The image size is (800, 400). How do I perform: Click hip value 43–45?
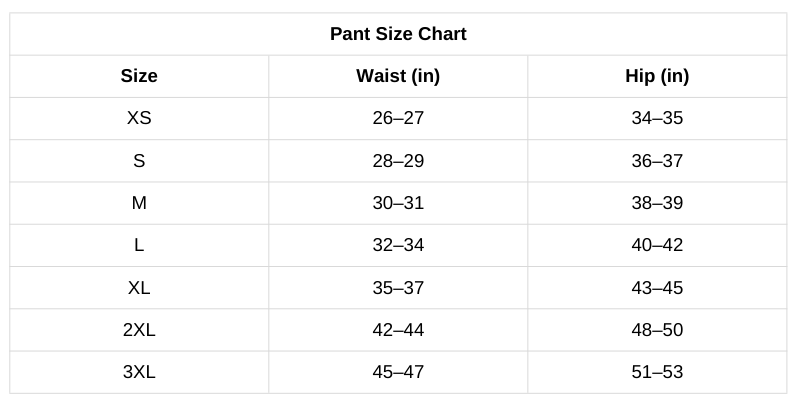click(657, 288)
